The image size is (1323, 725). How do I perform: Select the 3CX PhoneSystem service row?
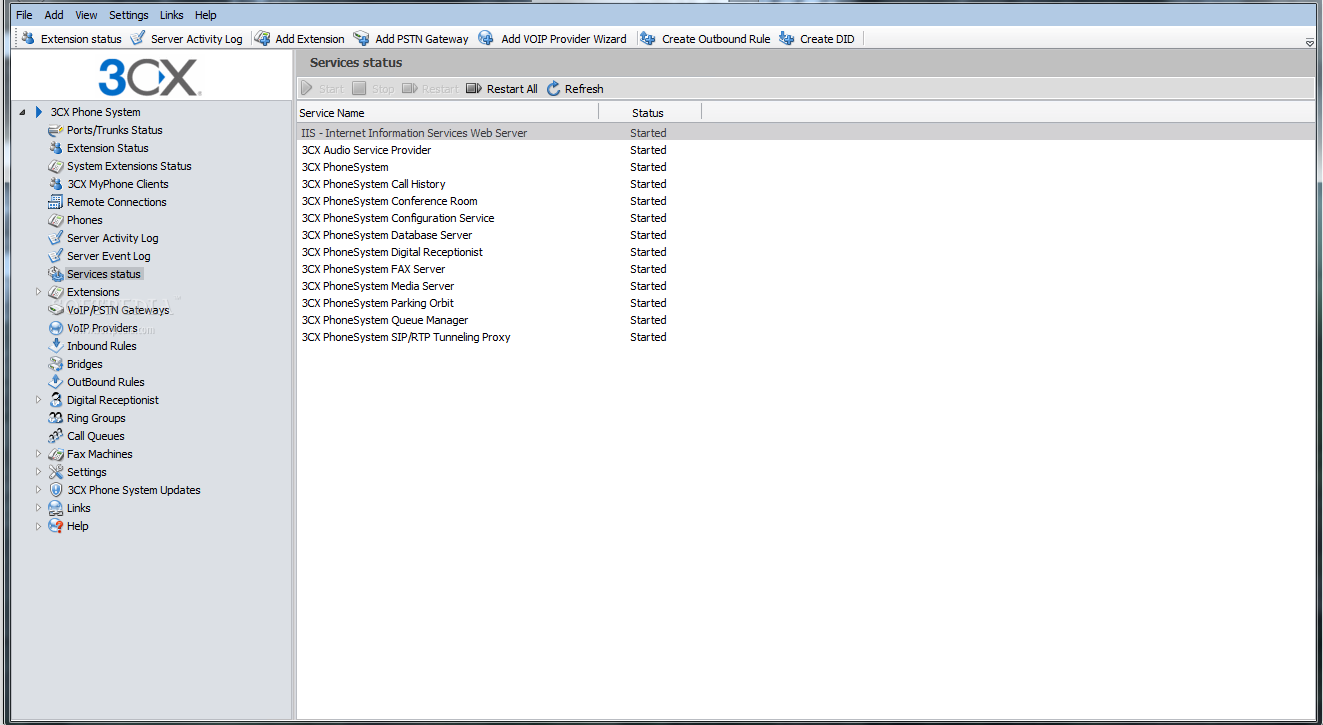(806, 167)
